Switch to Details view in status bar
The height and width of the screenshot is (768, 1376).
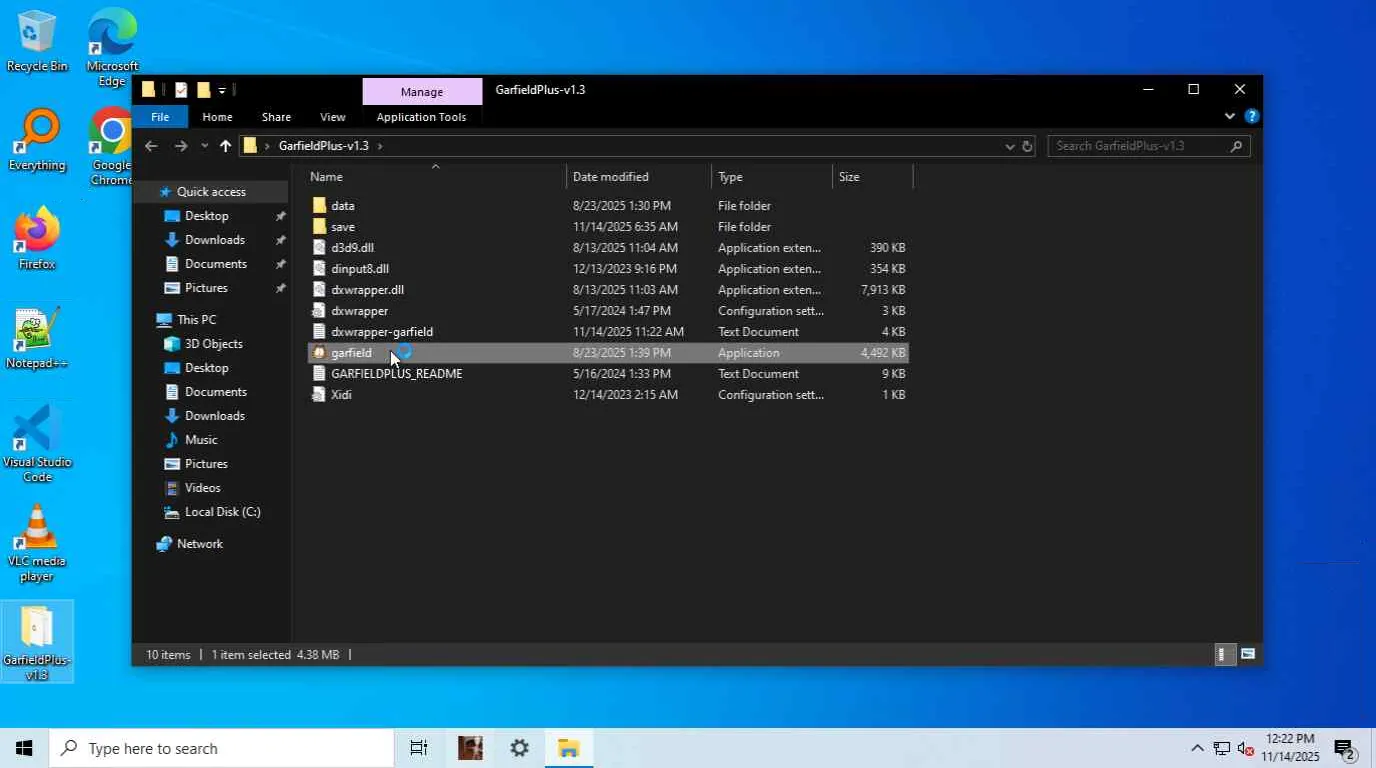[1223, 655]
